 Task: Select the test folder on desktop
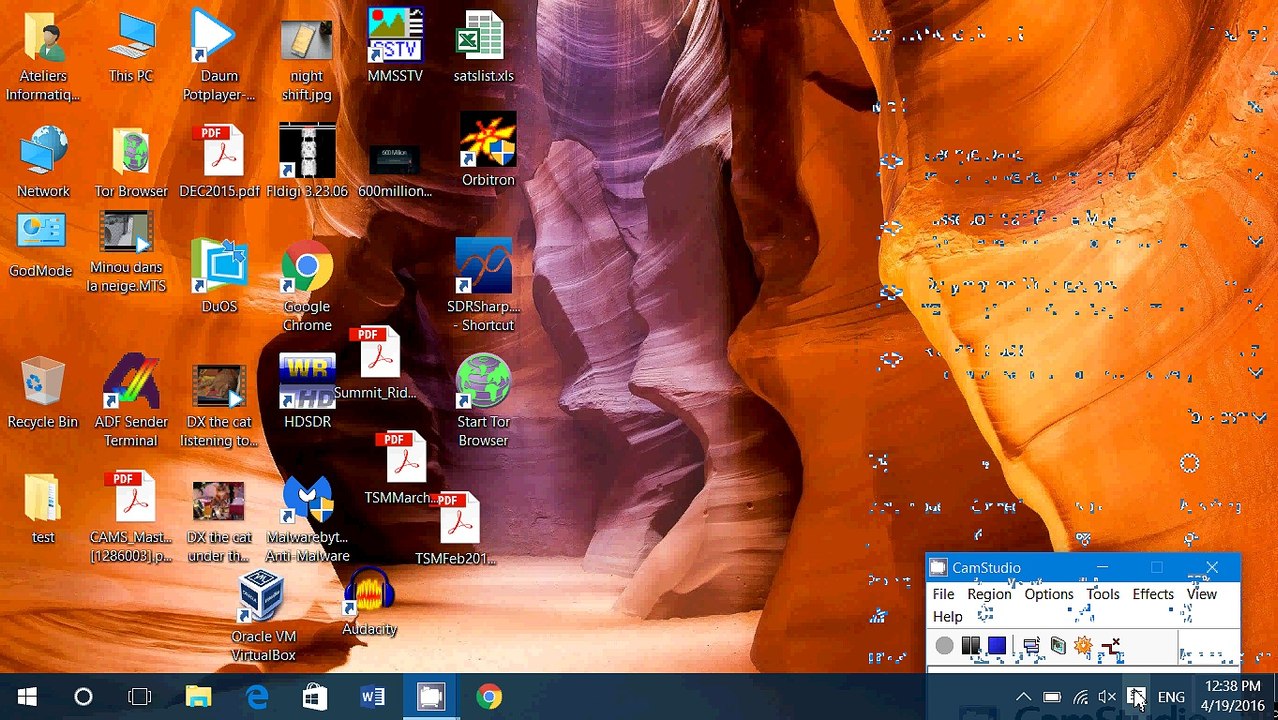point(43,508)
